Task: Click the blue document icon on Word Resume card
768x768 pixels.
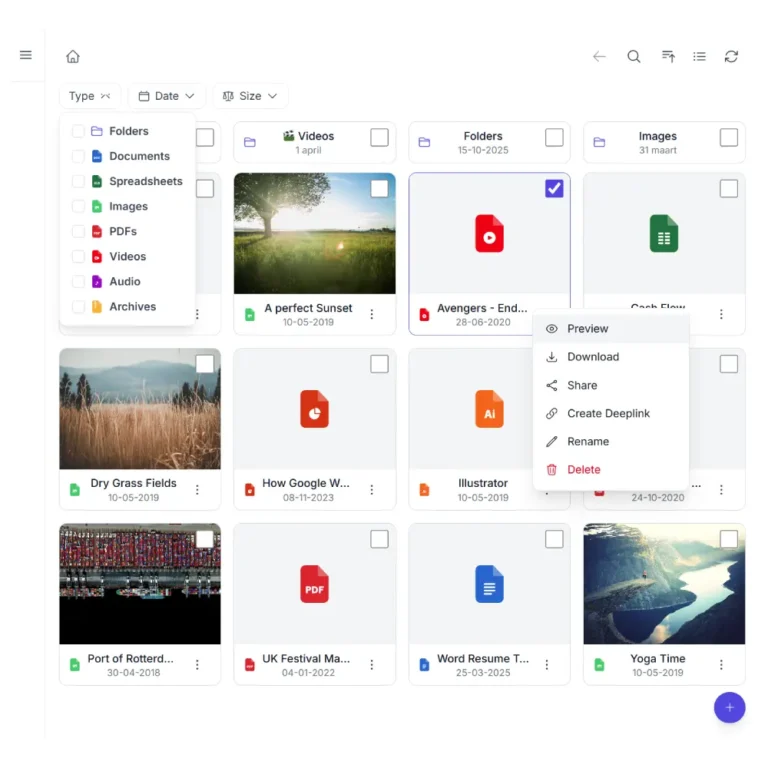Action: click(489, 584)
